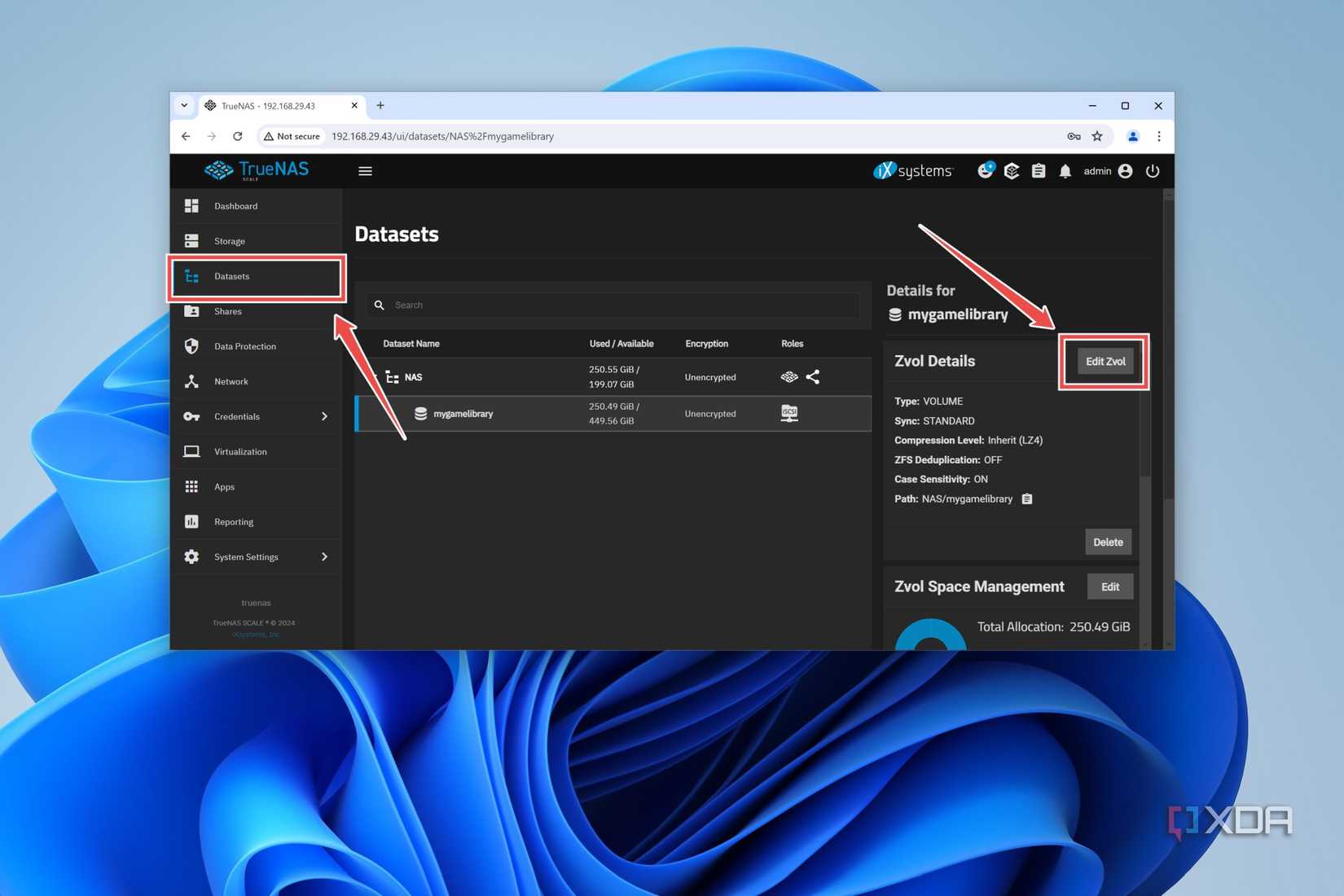Click the Reporting chart icon
Screen dimensions: 1344x896
(191, 521)
